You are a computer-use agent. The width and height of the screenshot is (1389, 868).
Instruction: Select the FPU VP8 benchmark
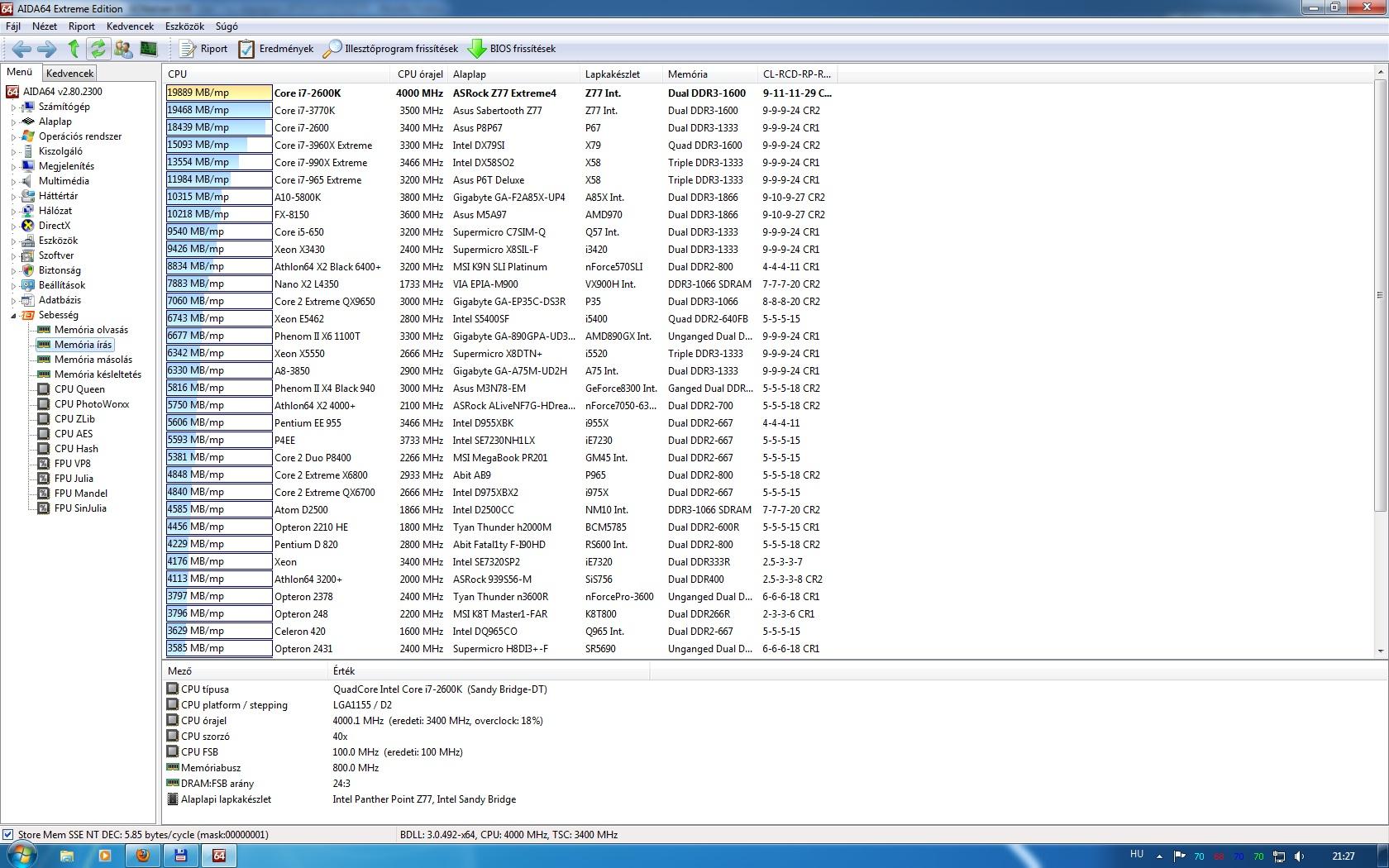[73, 464]
